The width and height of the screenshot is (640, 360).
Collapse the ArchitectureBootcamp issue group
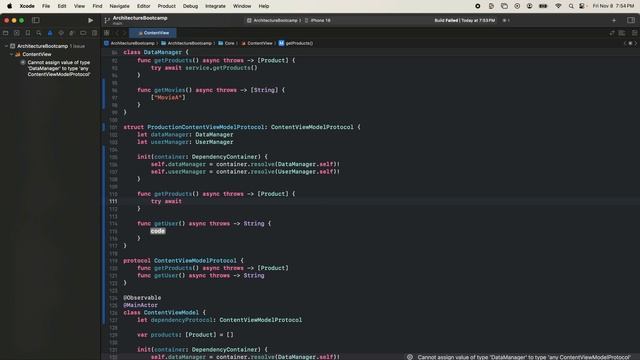7,46
